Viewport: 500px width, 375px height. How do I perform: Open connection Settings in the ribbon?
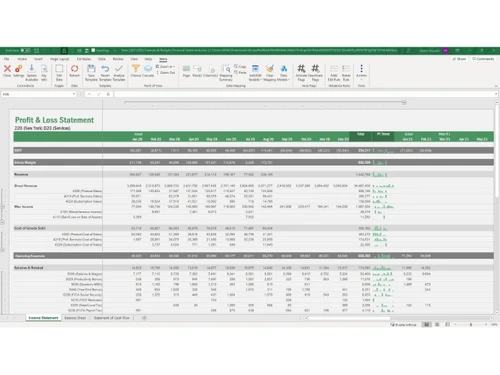click(x=19, y=69)
